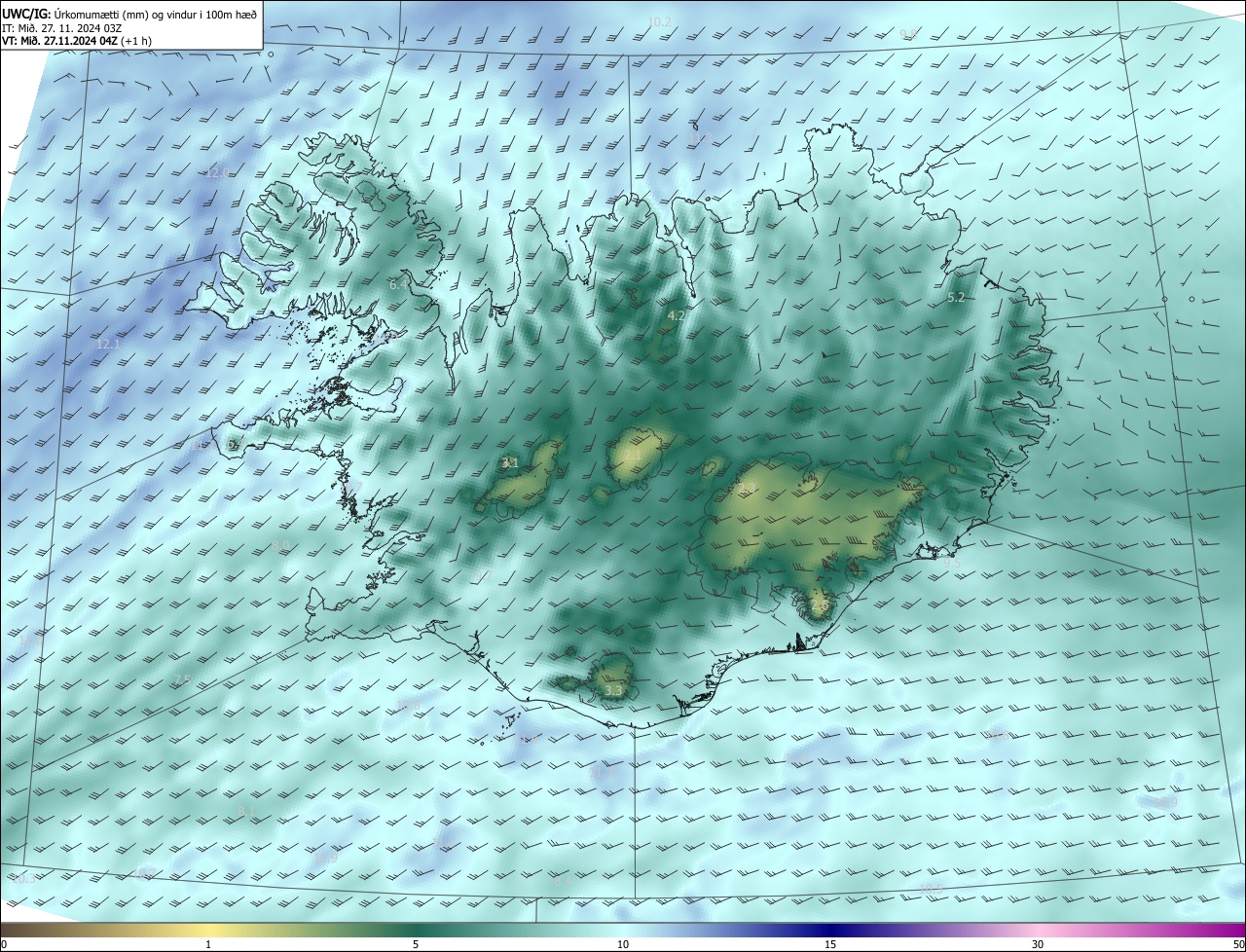Click the 'IT: Mið. 27. 11. 2024 03Z' line
The width and height of the screenshot is (1246, 952).
[x=62, y=28]
